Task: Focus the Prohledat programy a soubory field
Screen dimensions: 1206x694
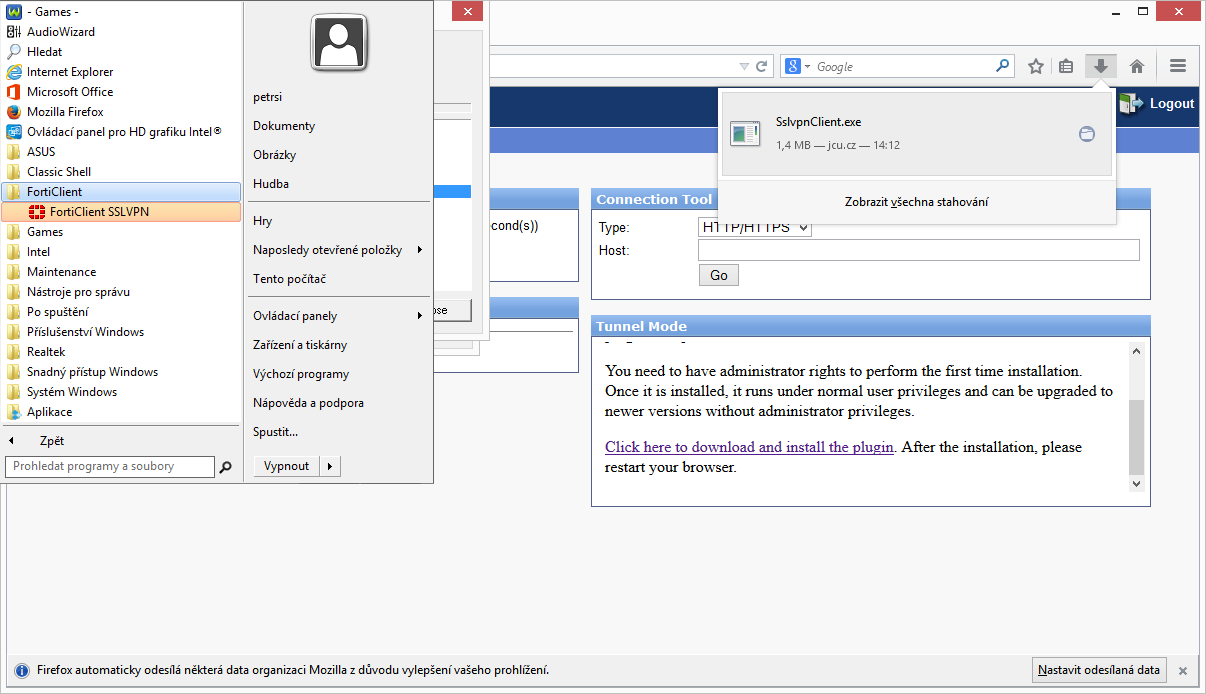Action: 110,467
